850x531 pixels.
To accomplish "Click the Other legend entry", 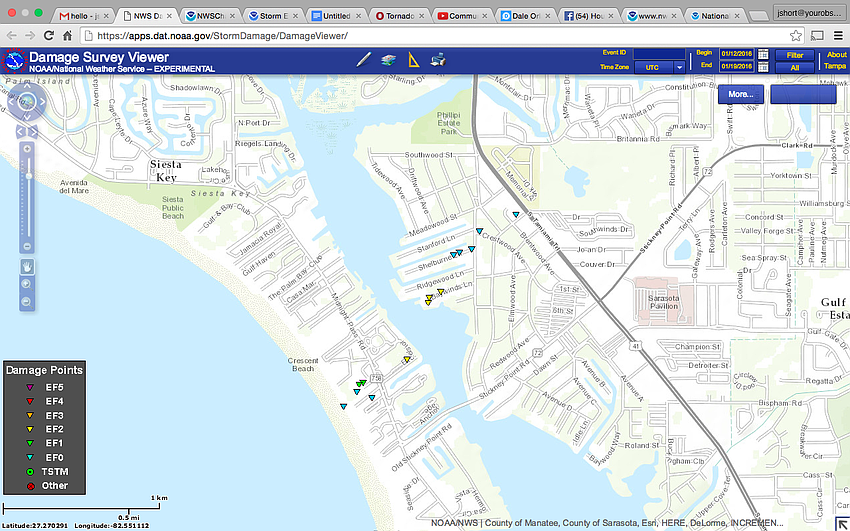I will tap(47, 485).
